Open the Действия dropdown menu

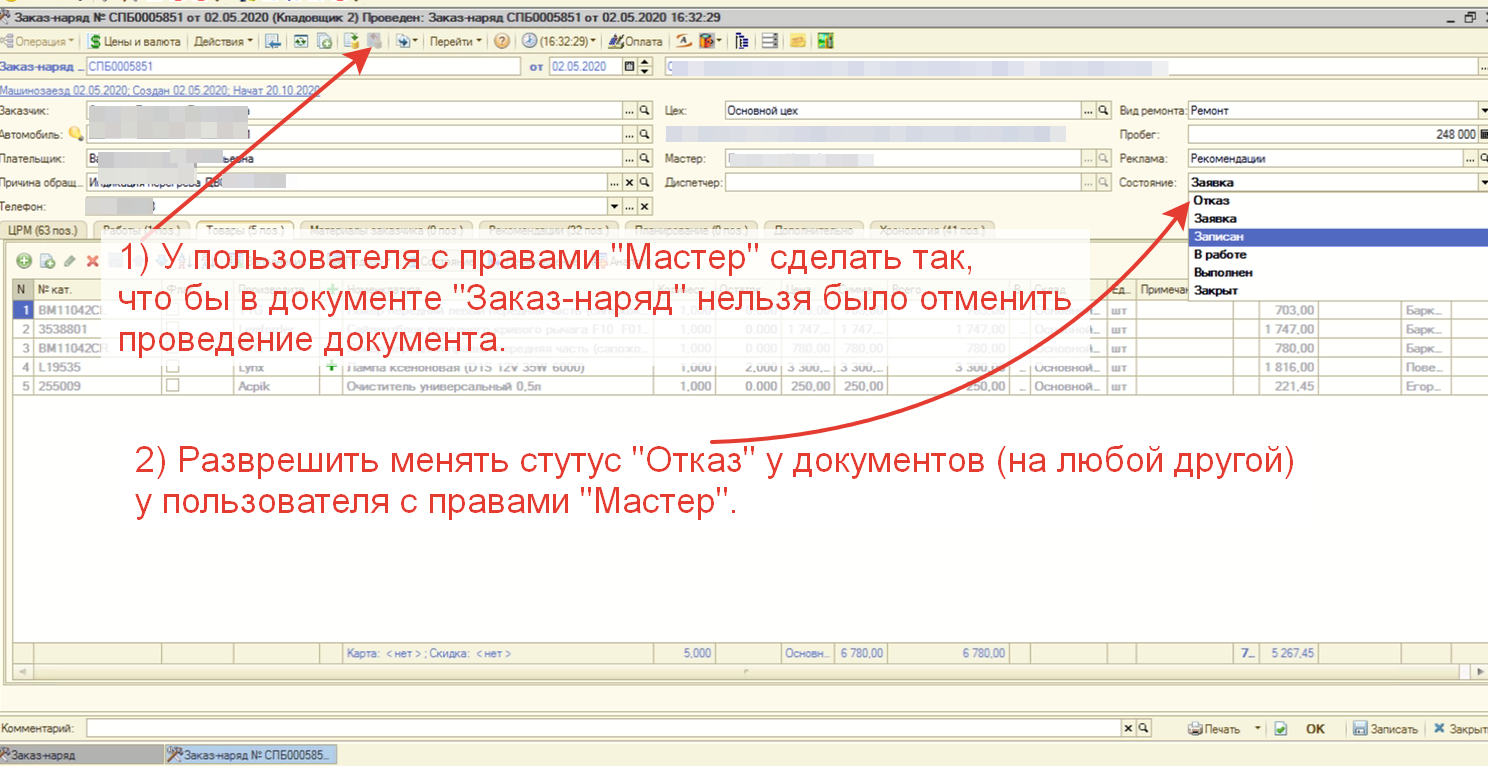point(222,41)
